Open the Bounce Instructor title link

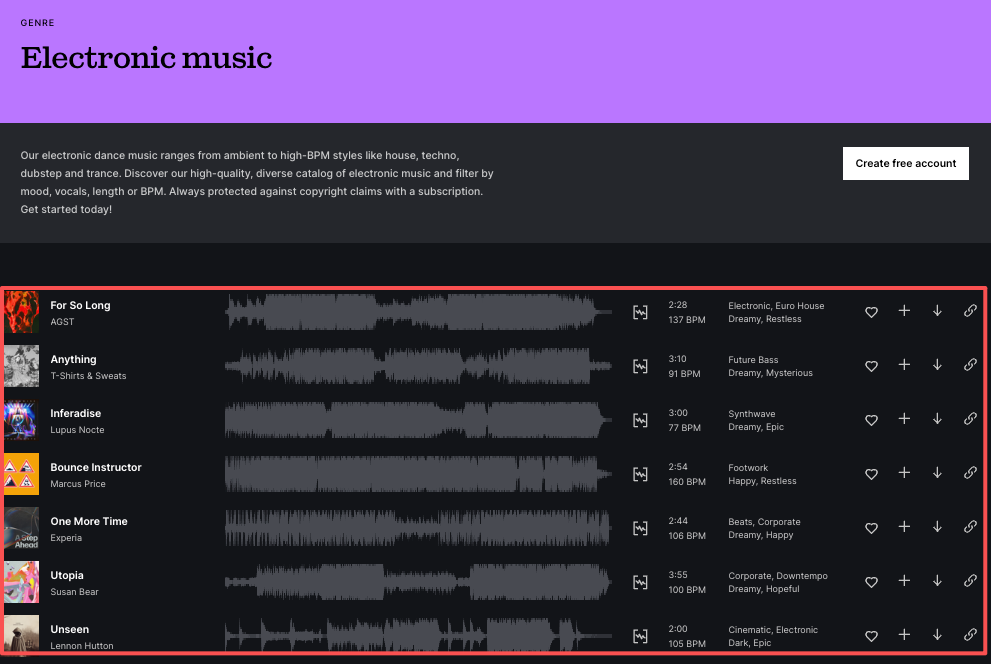(95, 468)
